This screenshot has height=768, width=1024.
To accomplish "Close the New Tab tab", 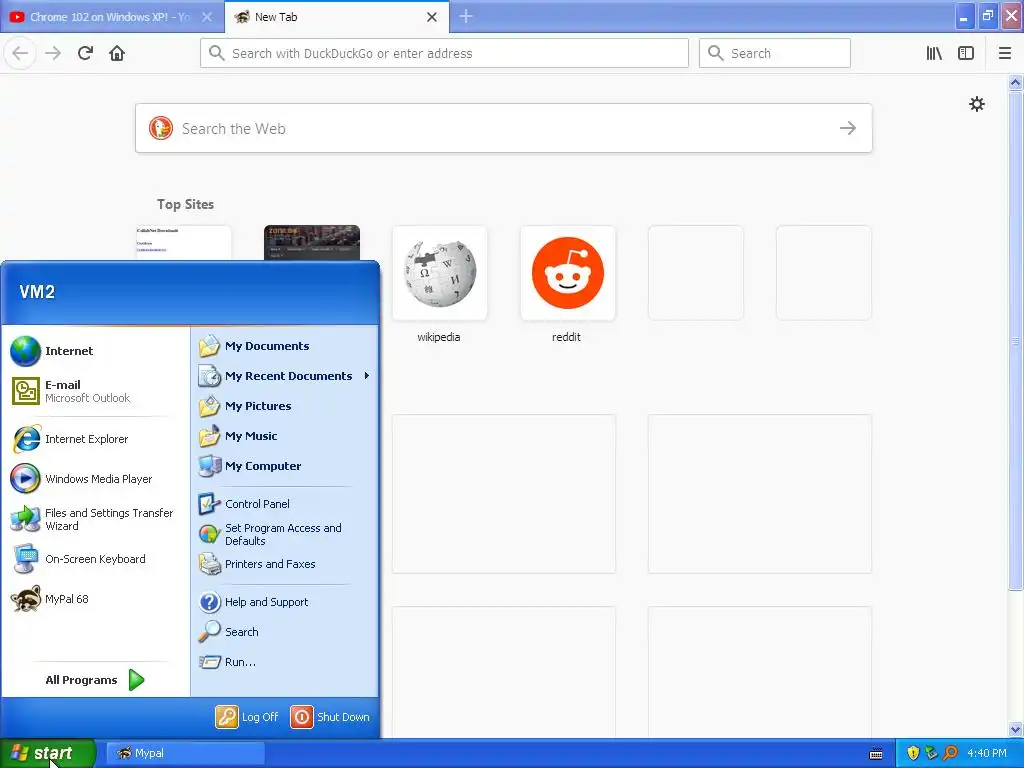I will pos(432,17).
